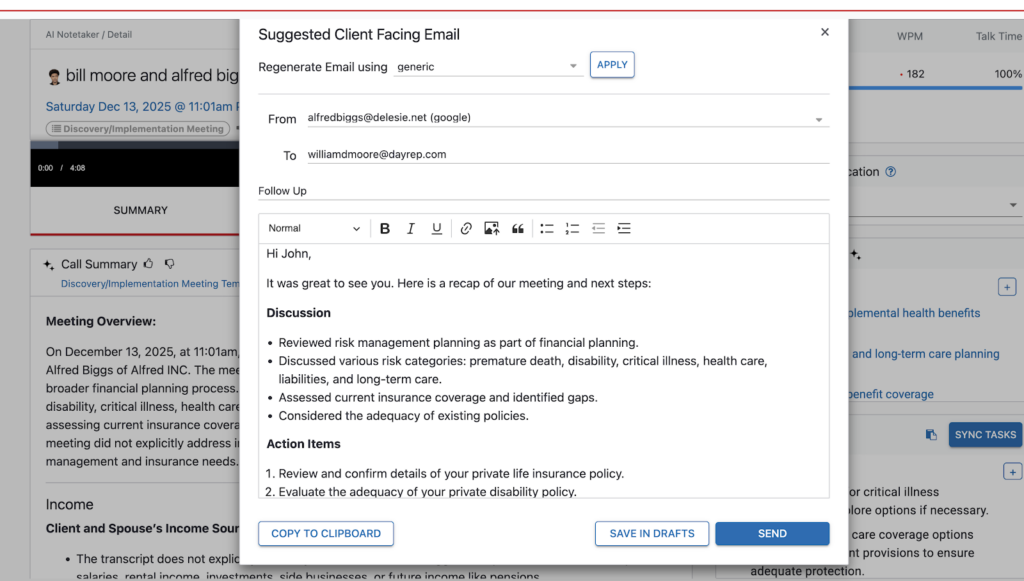The width and height of the screenshot is (1024, 581).
Task: Insert a hyperlink into the email
Action: (x=466, y=229)
